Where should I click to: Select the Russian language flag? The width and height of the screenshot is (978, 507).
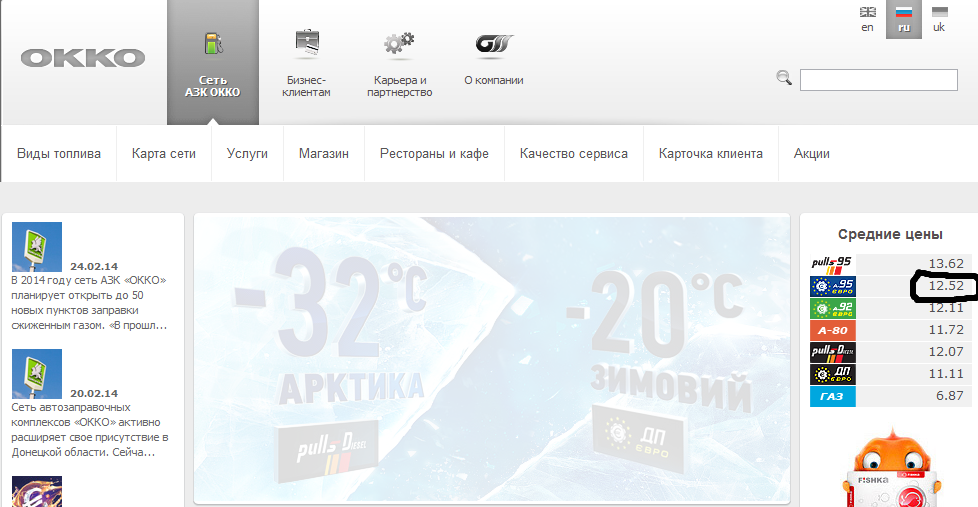(904, 18)
